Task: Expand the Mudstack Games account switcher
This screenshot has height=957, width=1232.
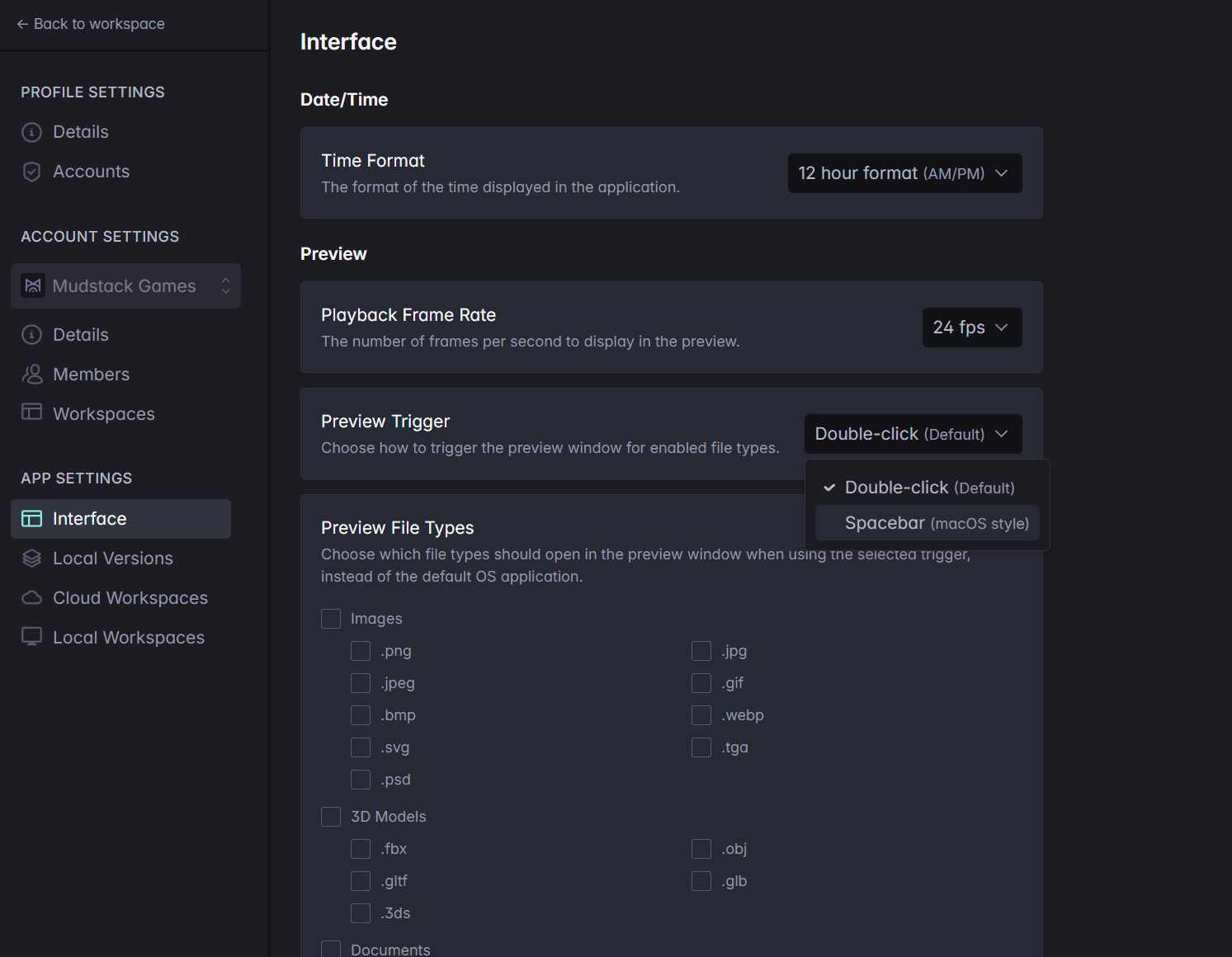Action: point(225,285)
